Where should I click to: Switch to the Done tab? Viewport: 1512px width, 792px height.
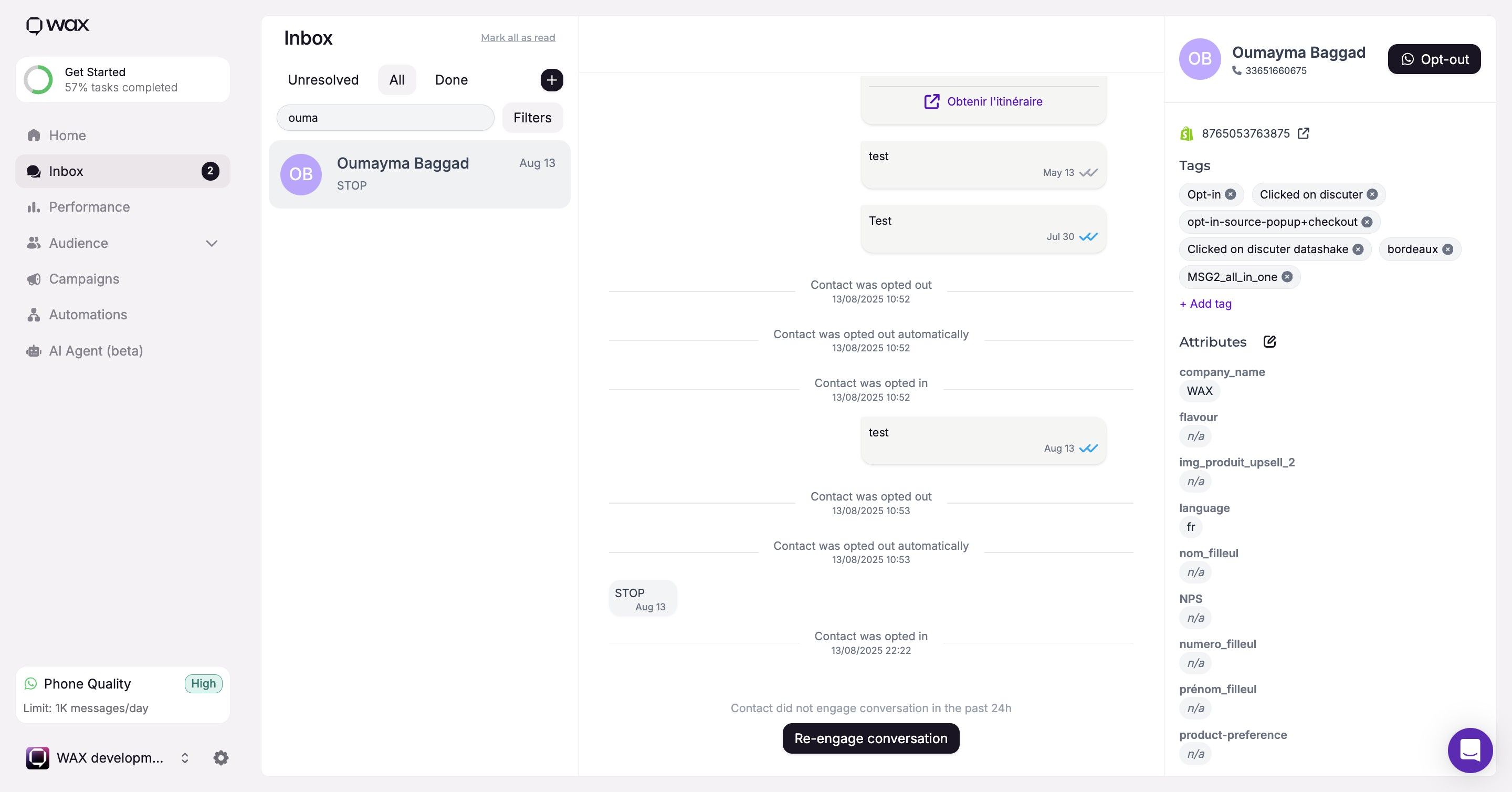[451, 80]
